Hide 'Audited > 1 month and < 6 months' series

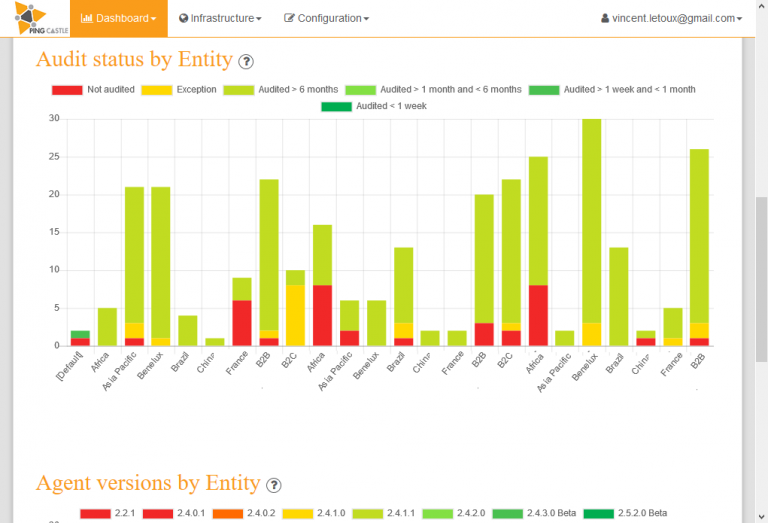pos(432,89)
